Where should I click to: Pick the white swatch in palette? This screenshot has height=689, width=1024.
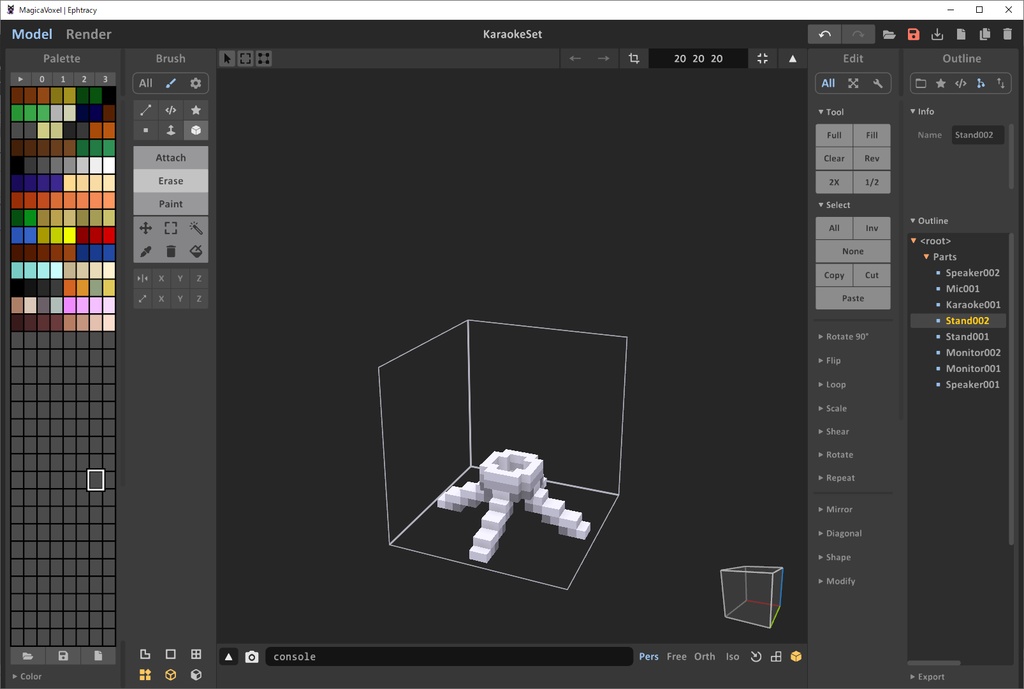[x=108, y=165]
